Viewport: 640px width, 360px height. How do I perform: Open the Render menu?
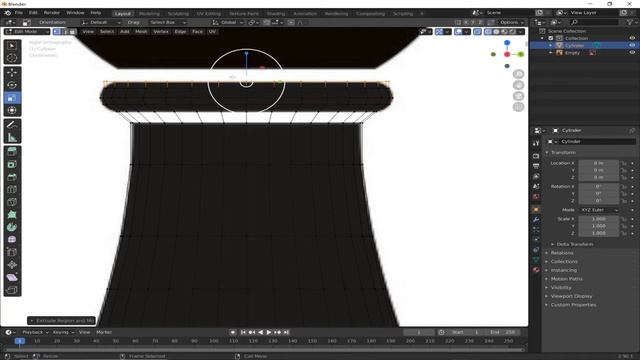coord(52,13)
